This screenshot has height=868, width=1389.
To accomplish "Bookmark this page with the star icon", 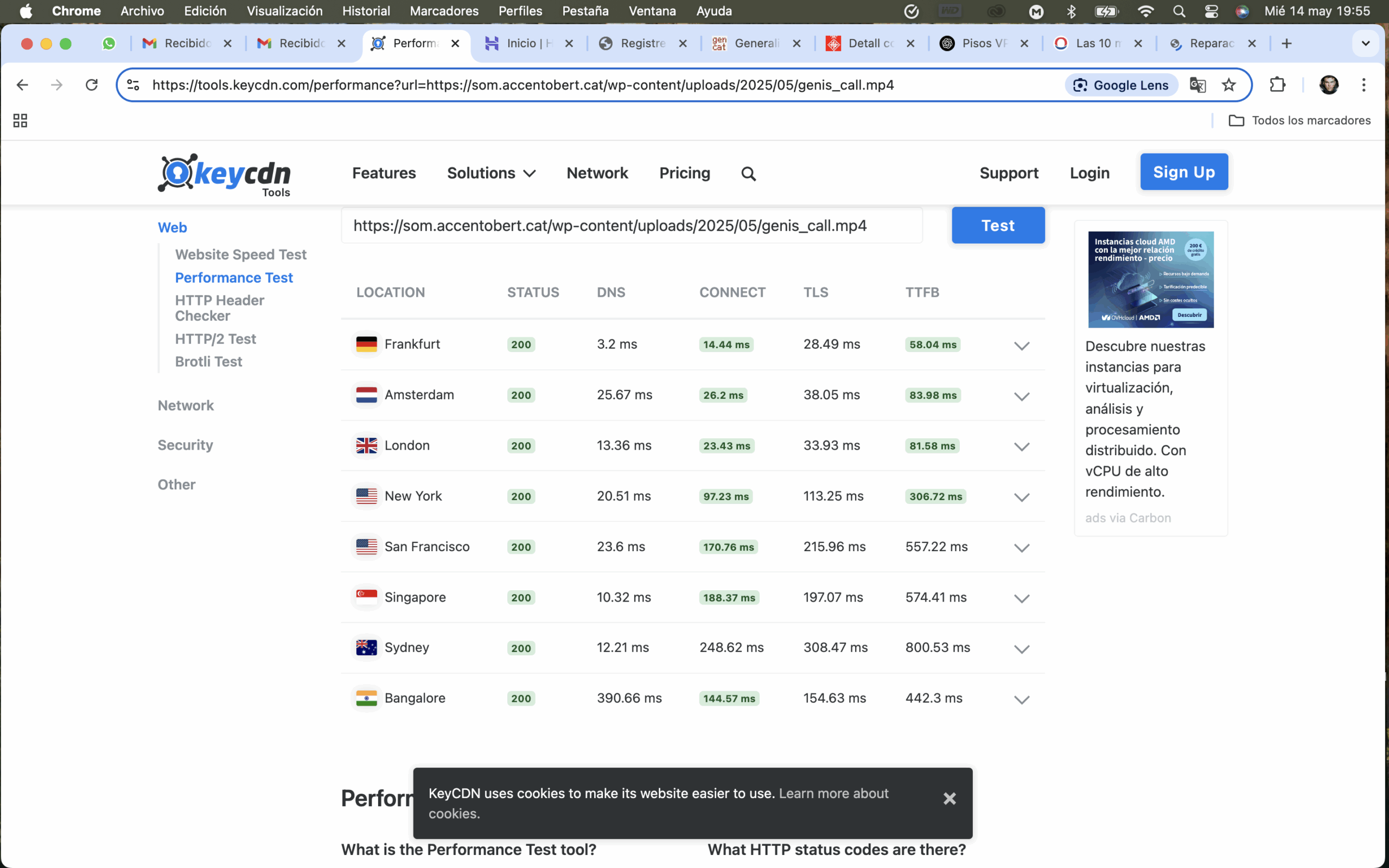I will pyautogui.click(x=1228, y=85).
